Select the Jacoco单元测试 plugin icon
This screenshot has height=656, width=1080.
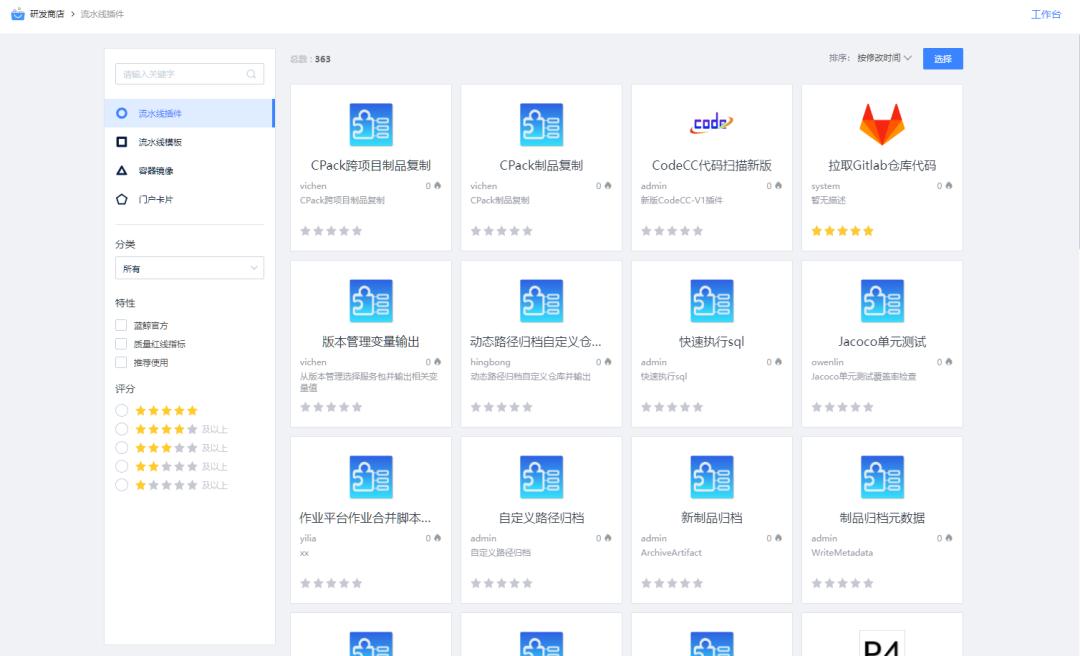click(881, 300)
